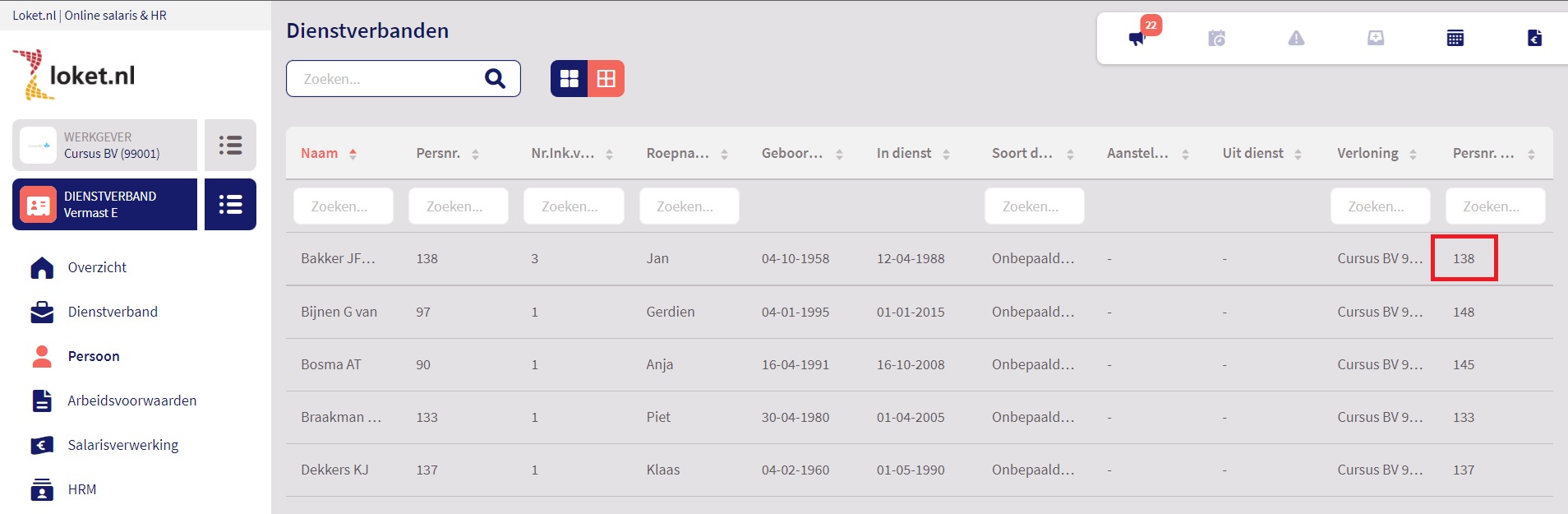The image size is (1568, 514).
Task: Sort by the Uit dienst column
Action: 1253,154
